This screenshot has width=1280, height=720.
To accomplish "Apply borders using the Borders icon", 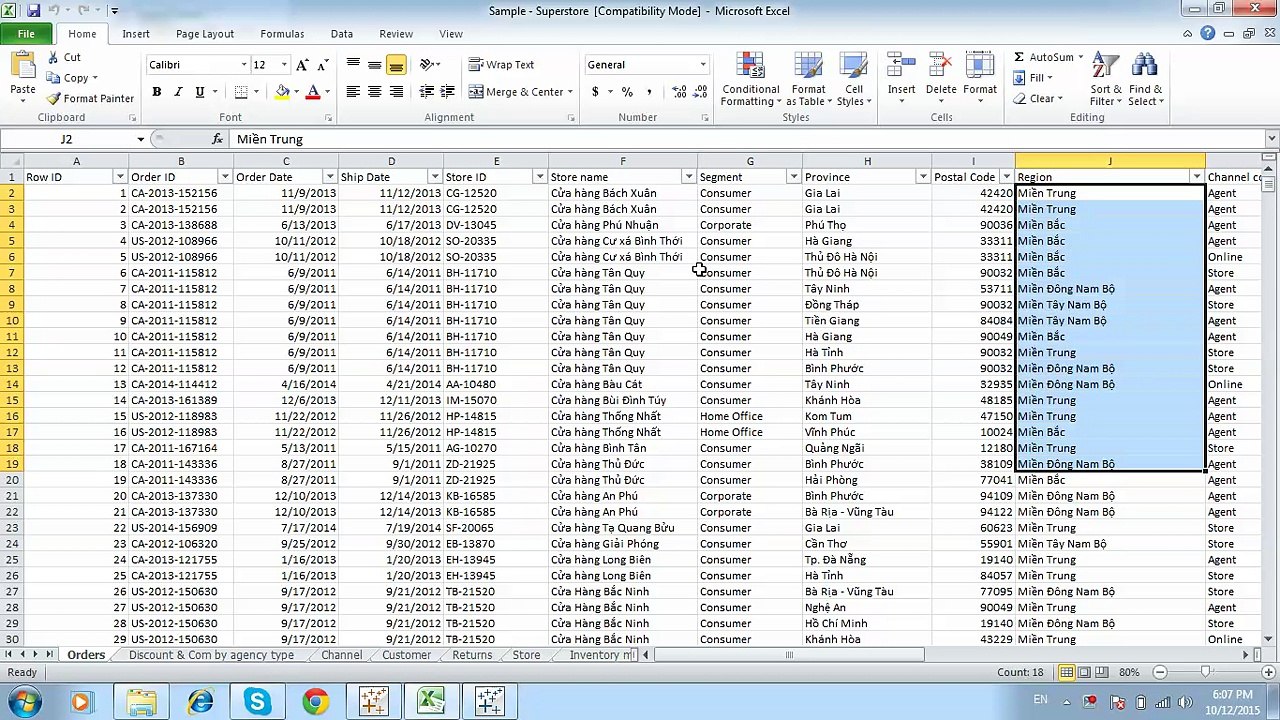I will (241, 92).
